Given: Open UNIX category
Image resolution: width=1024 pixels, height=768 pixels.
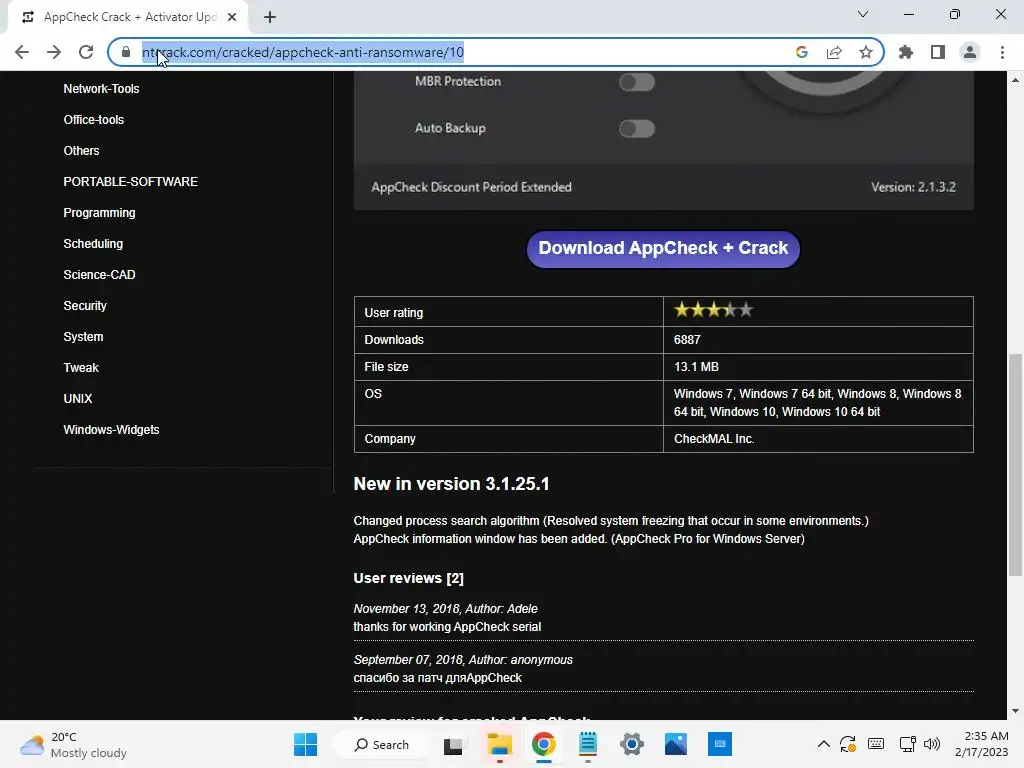Looking at the screenshot, I should point(78,398).
